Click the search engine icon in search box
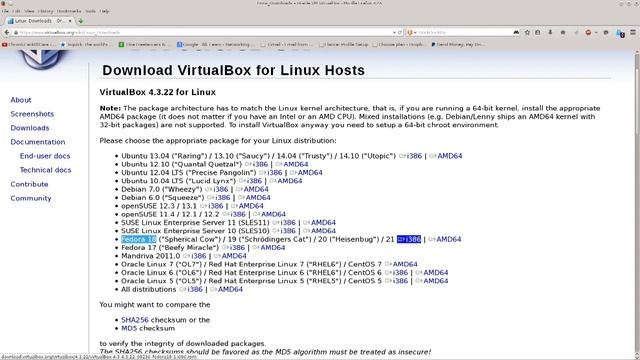 tap(410, 32)
